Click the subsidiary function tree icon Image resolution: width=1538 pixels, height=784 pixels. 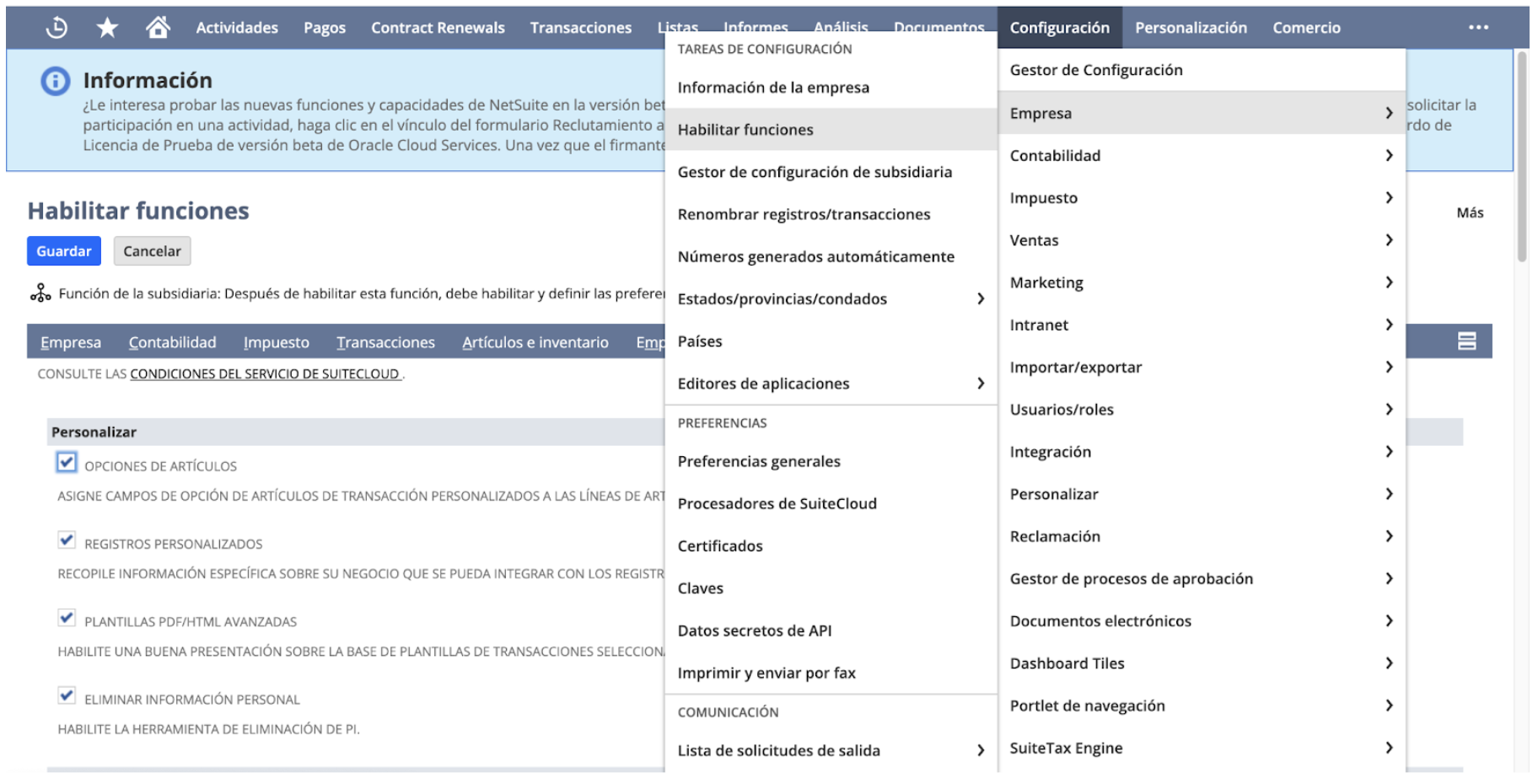click(40, 293)
